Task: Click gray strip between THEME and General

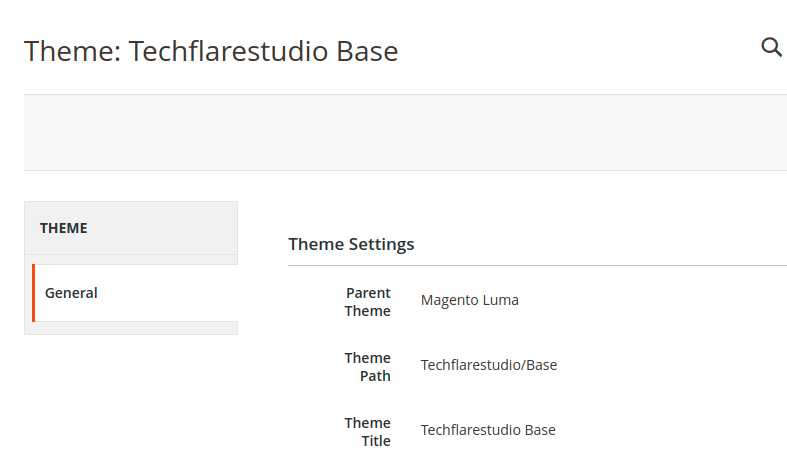Action: click(x=131, y=259)
